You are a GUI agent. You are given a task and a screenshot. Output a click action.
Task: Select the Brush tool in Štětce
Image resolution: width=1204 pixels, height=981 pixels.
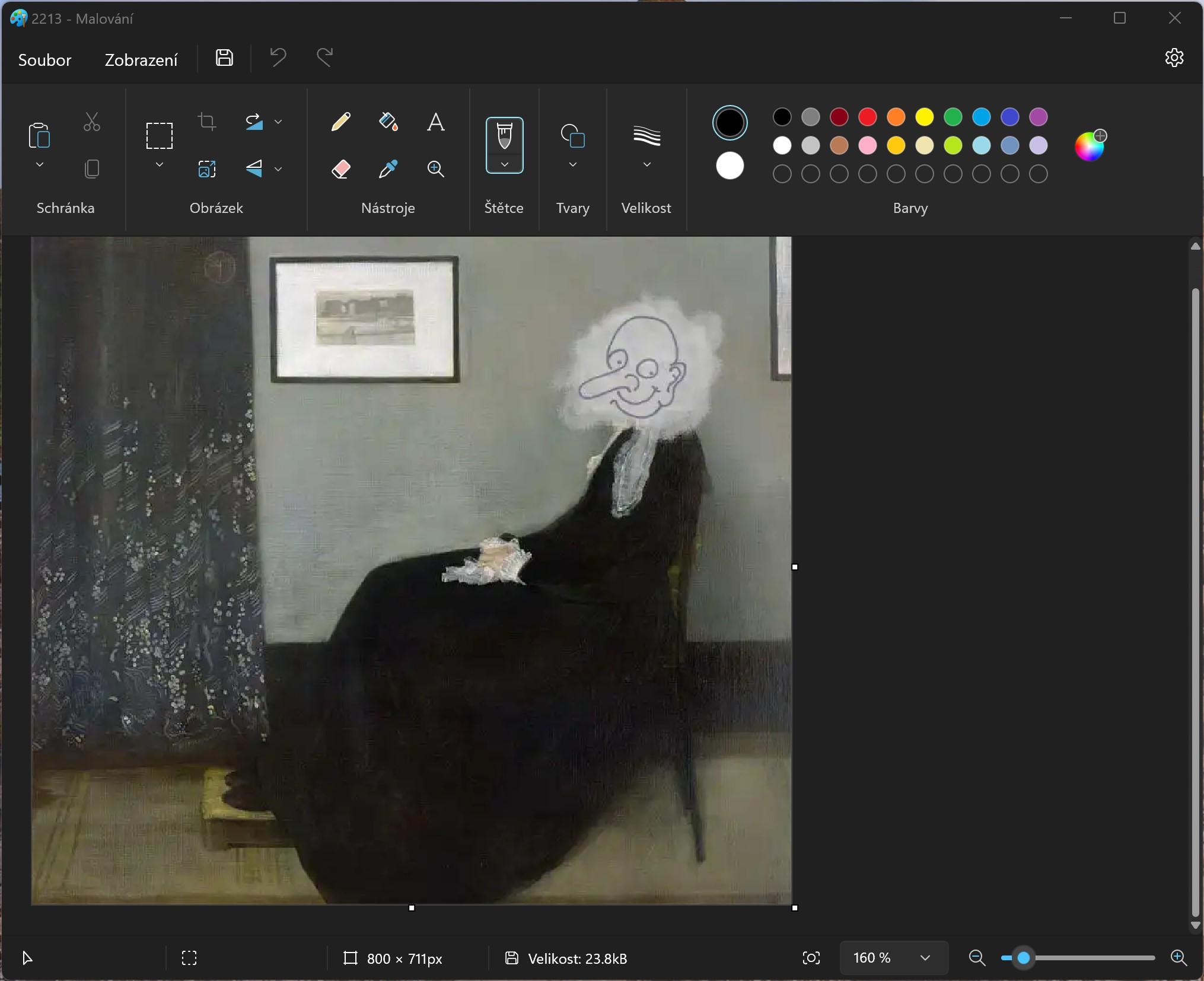[x=505, y=136]
